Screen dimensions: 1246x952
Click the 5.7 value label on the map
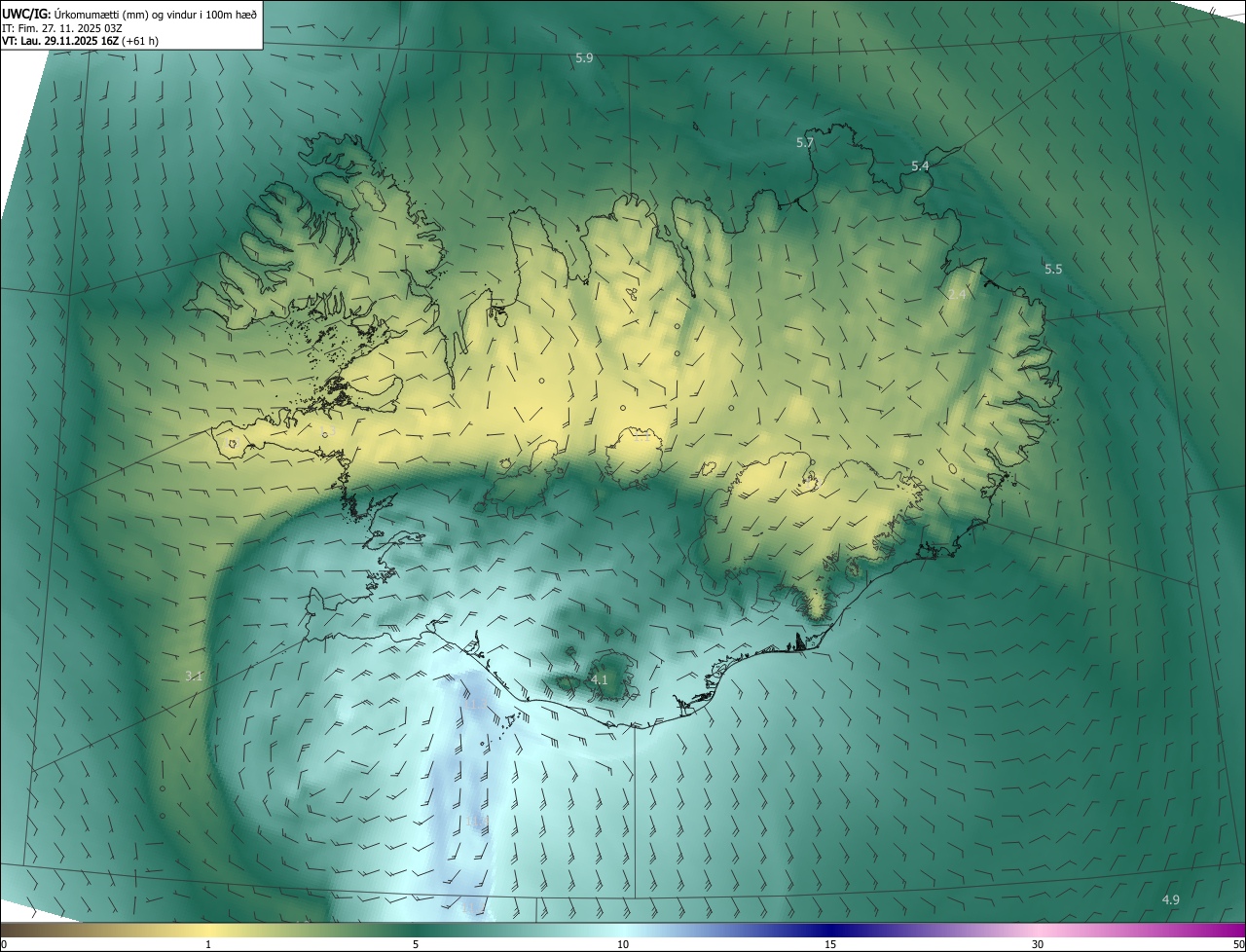point(805,143)
